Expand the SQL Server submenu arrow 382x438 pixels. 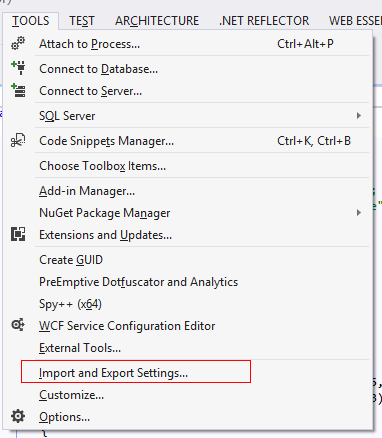(x=359, y=116)
